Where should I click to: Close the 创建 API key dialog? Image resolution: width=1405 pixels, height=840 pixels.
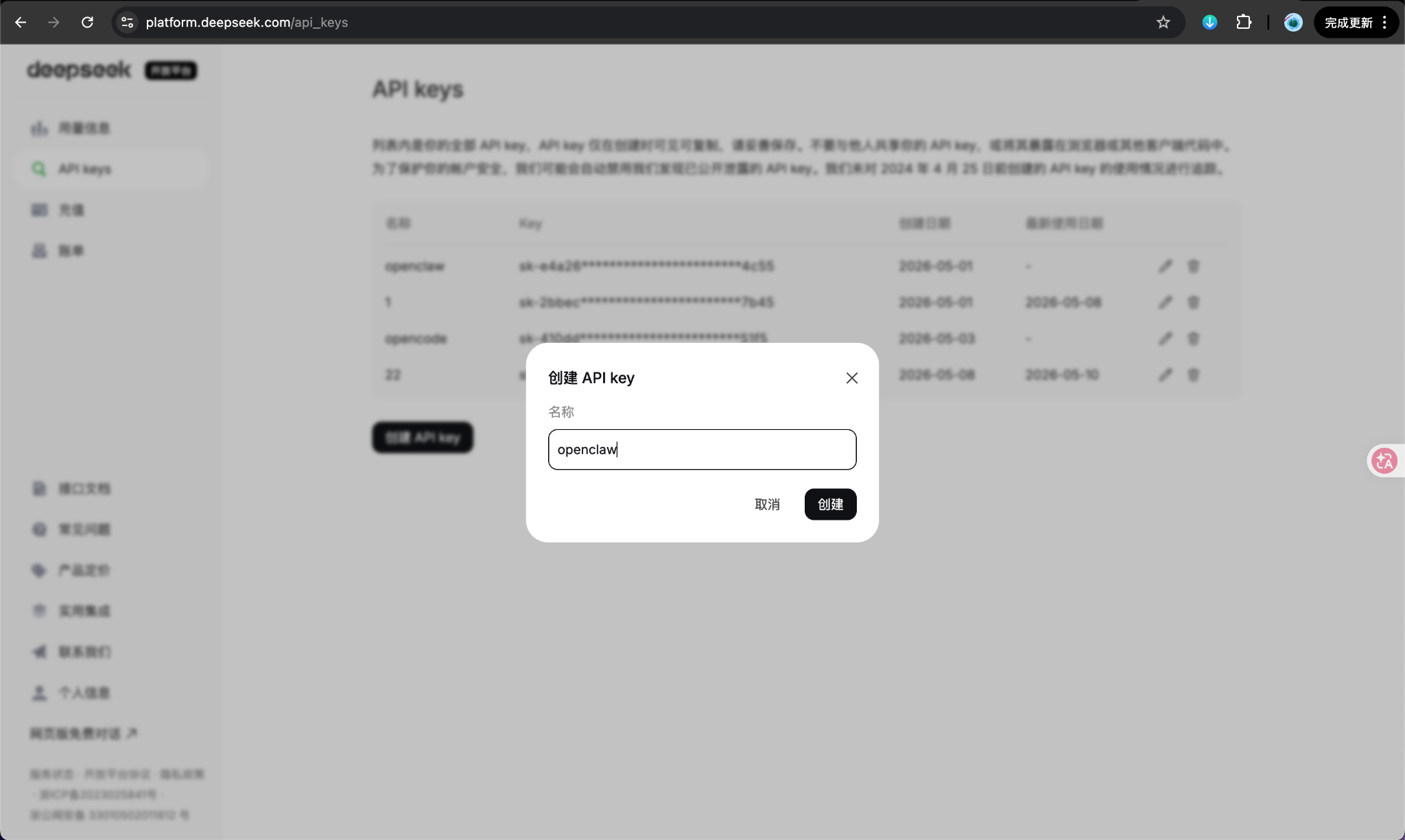[x=851, y=378]
